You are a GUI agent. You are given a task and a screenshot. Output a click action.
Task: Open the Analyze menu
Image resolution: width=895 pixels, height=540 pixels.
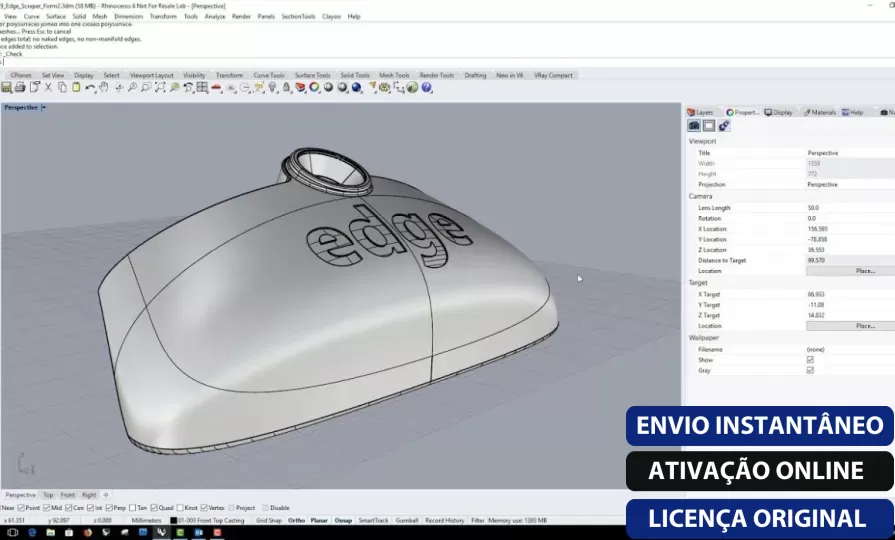point(215,17)
